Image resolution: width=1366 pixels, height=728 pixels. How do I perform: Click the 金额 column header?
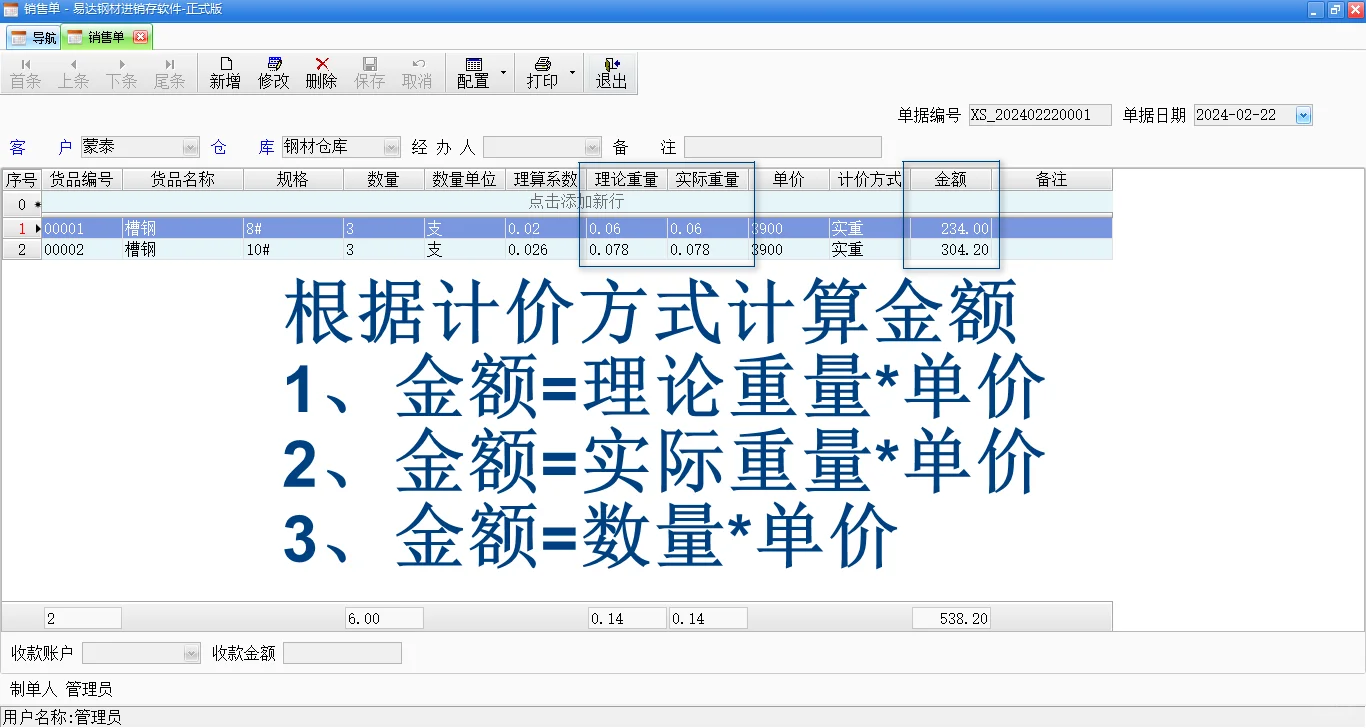(x=951, y=180)
